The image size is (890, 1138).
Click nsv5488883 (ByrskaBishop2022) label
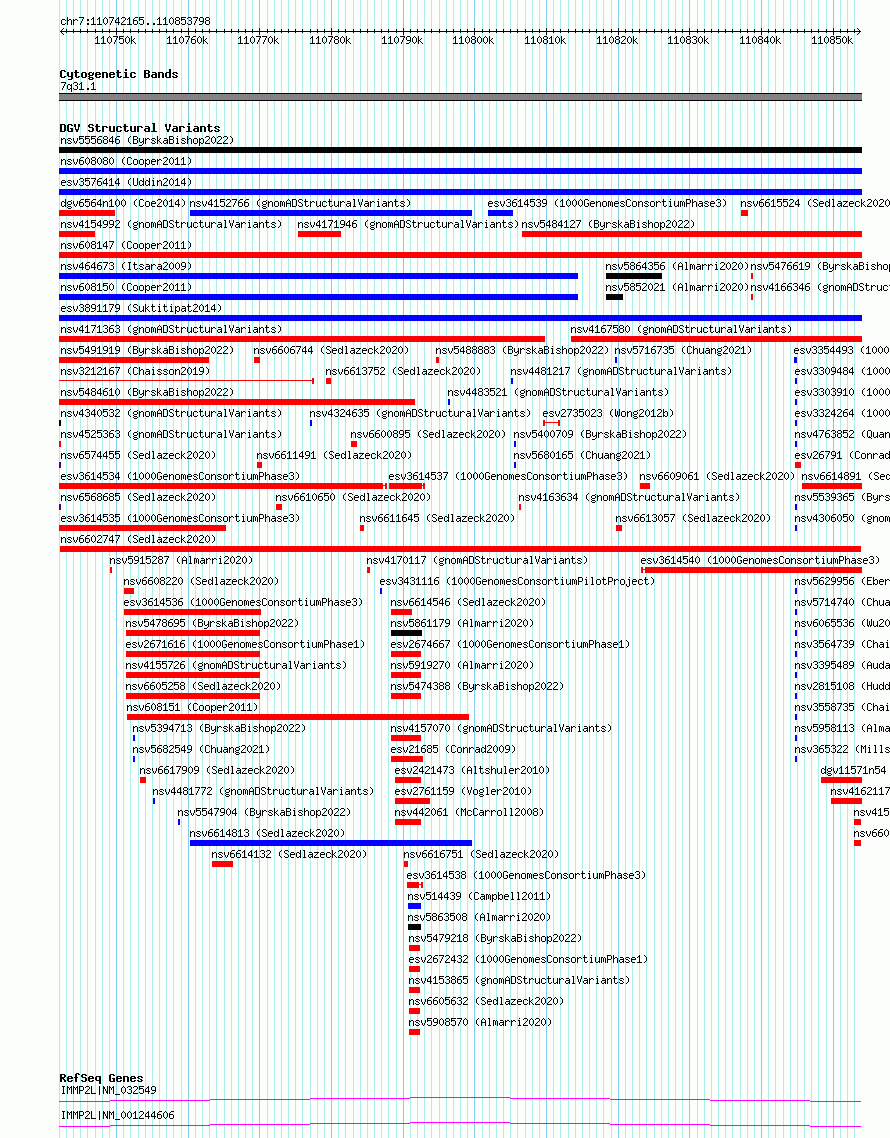522,351
